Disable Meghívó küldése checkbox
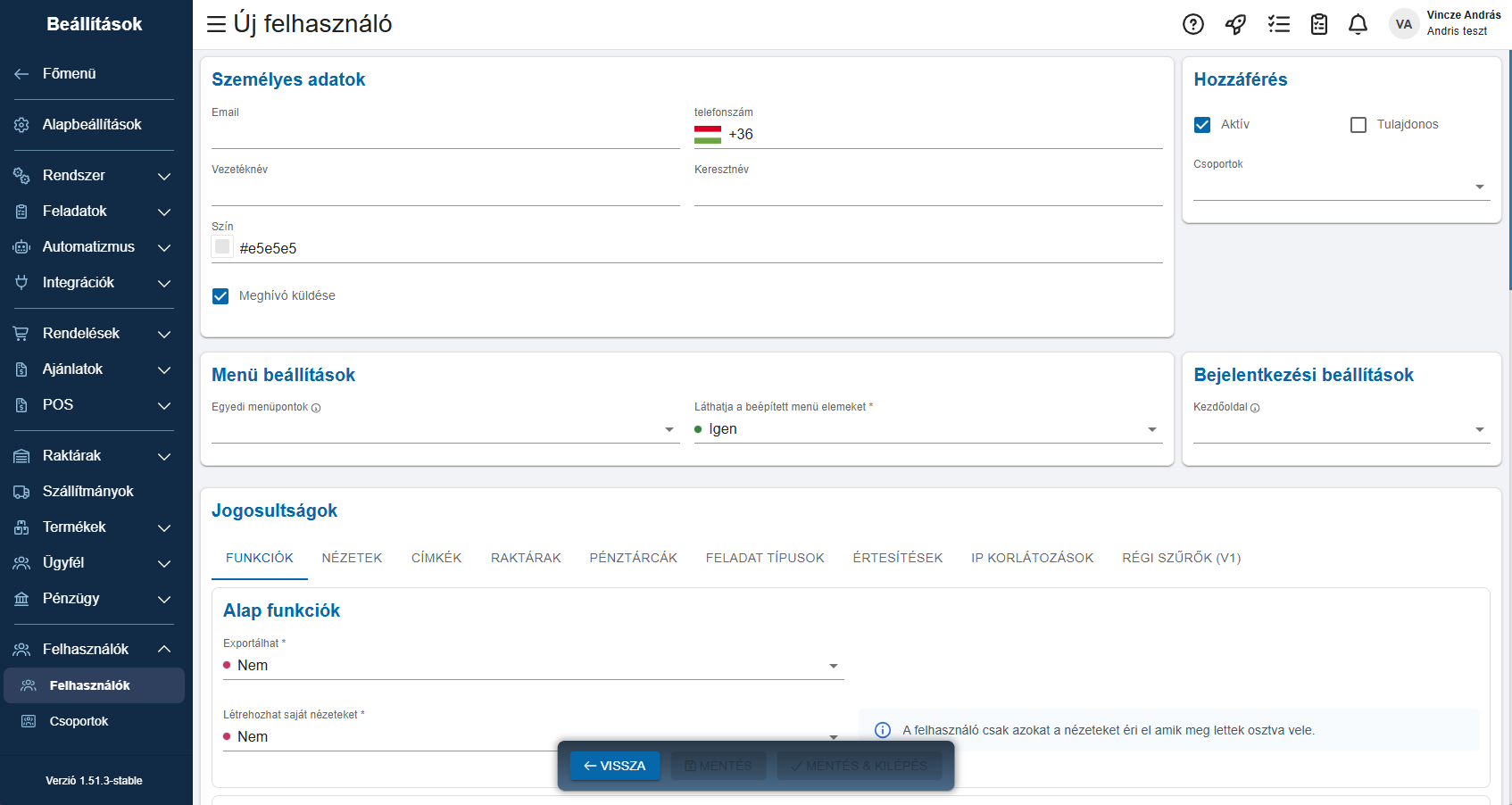 [220, 296]
